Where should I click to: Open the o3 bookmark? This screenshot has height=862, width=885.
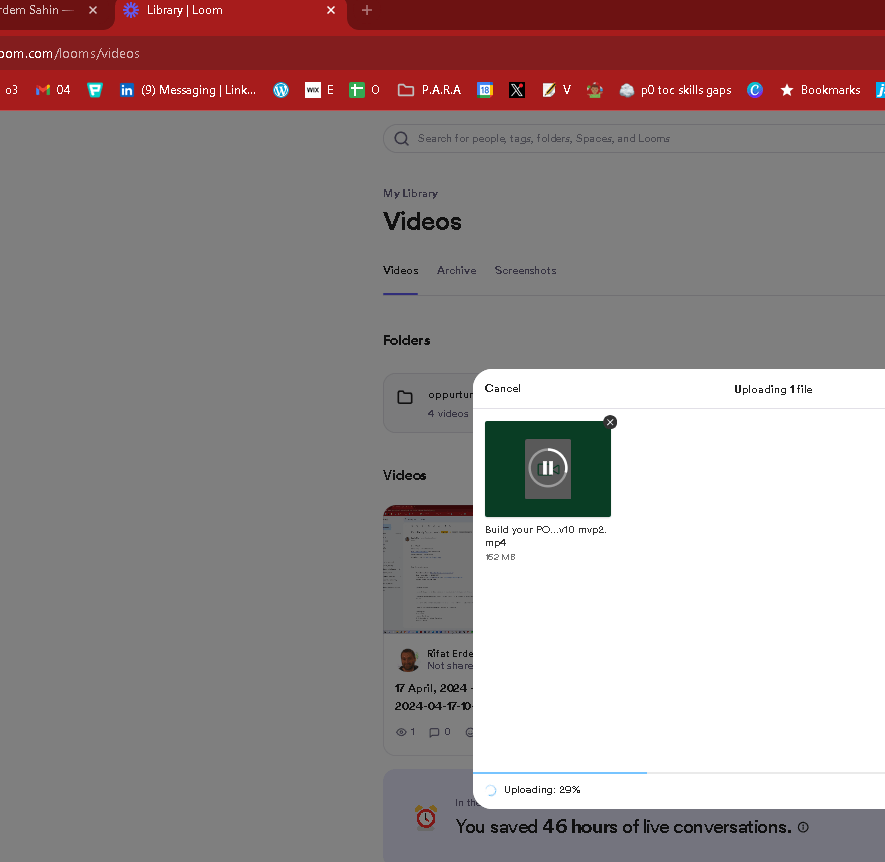pos(11,90)
